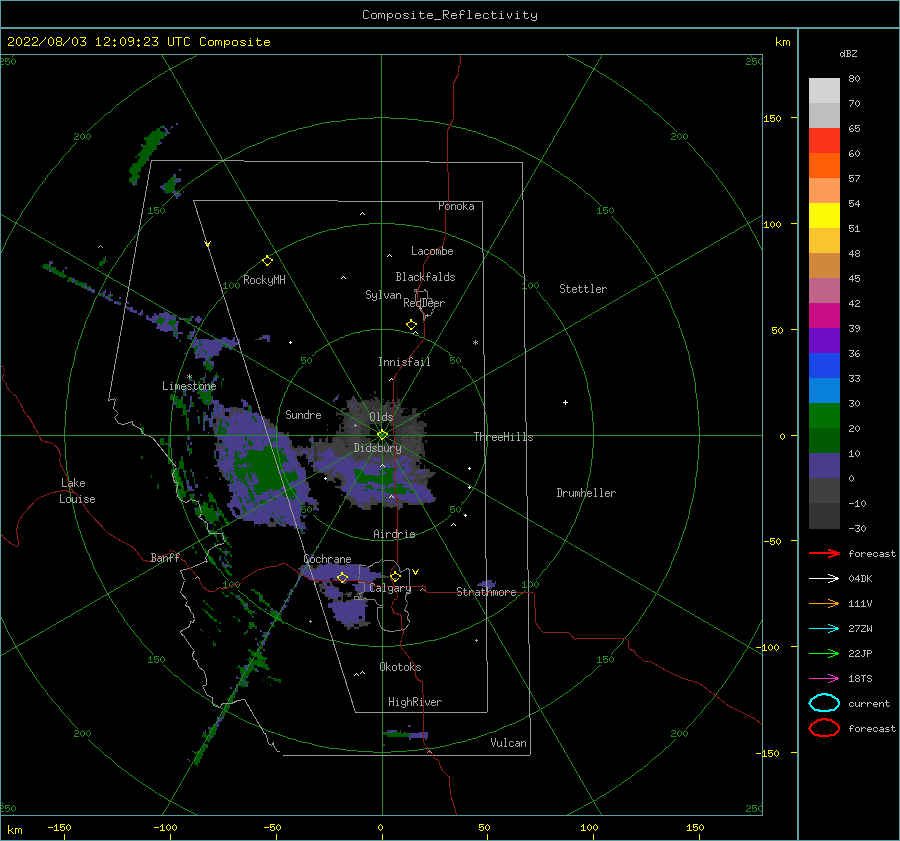
Task: Click the Limestone label
Action: tap(189, 386)
